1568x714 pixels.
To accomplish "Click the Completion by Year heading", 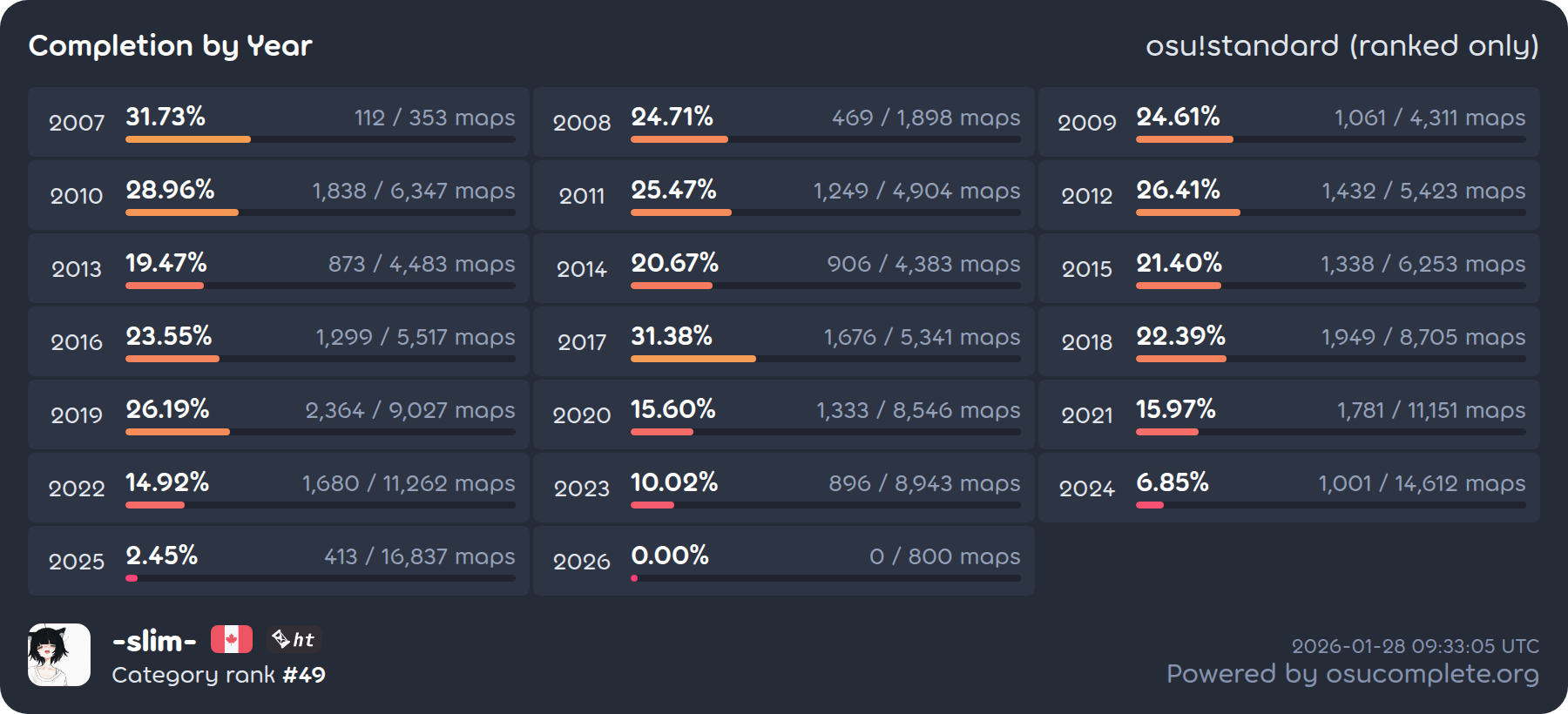I will pyautogui.click(x=171, y=45).
